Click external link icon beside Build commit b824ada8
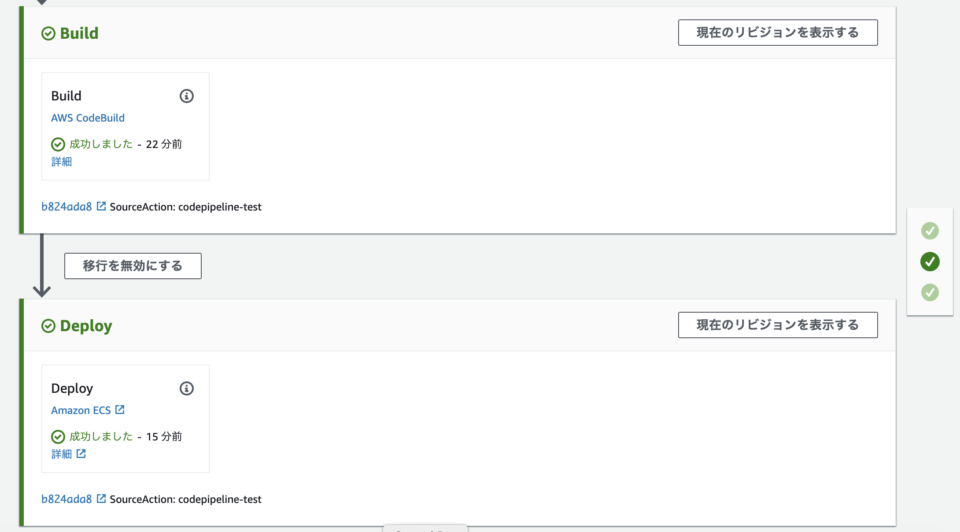Screen dimensions: 960x532 click(101, 207)
